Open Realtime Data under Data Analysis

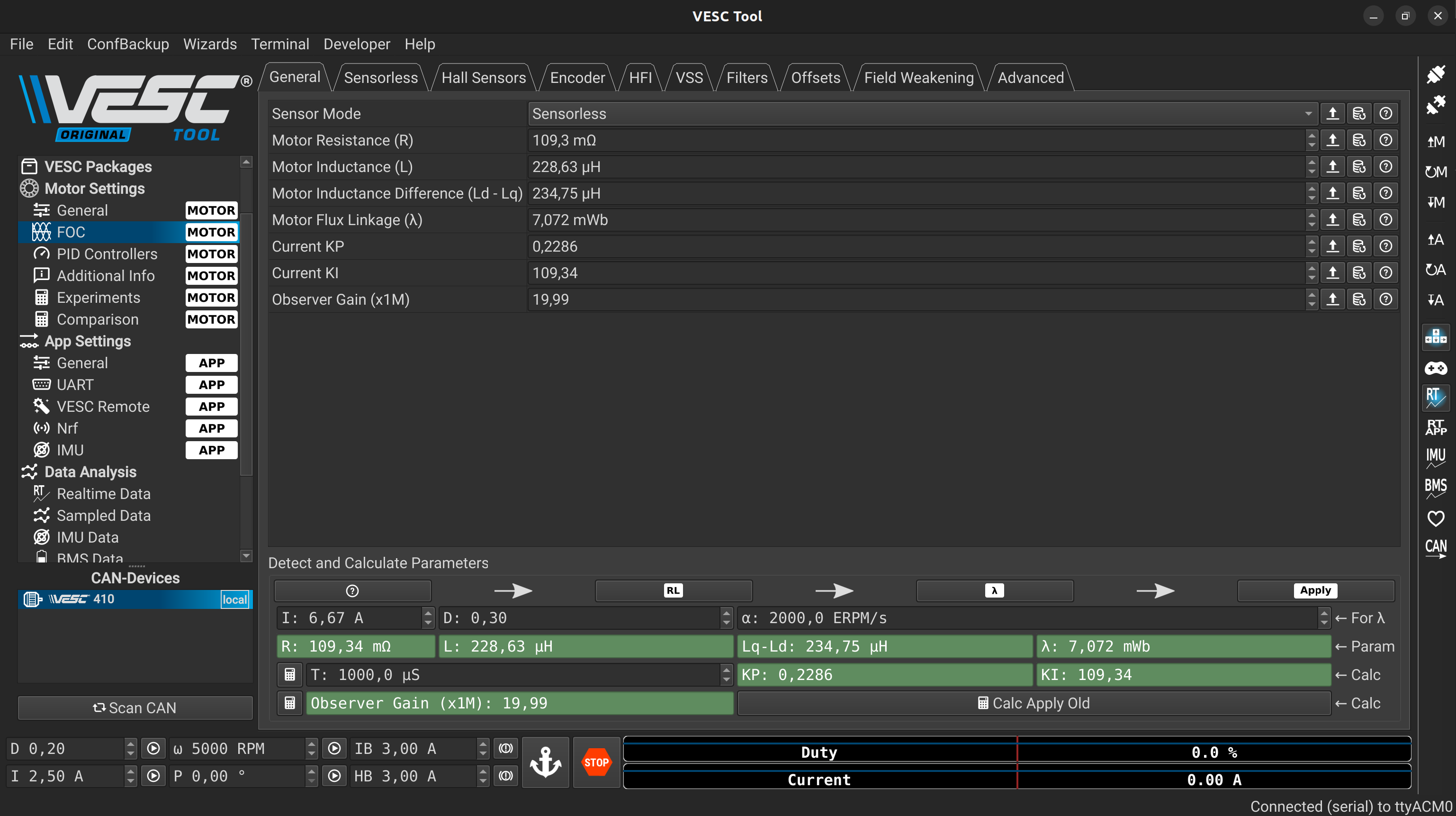tap(129, 494)
